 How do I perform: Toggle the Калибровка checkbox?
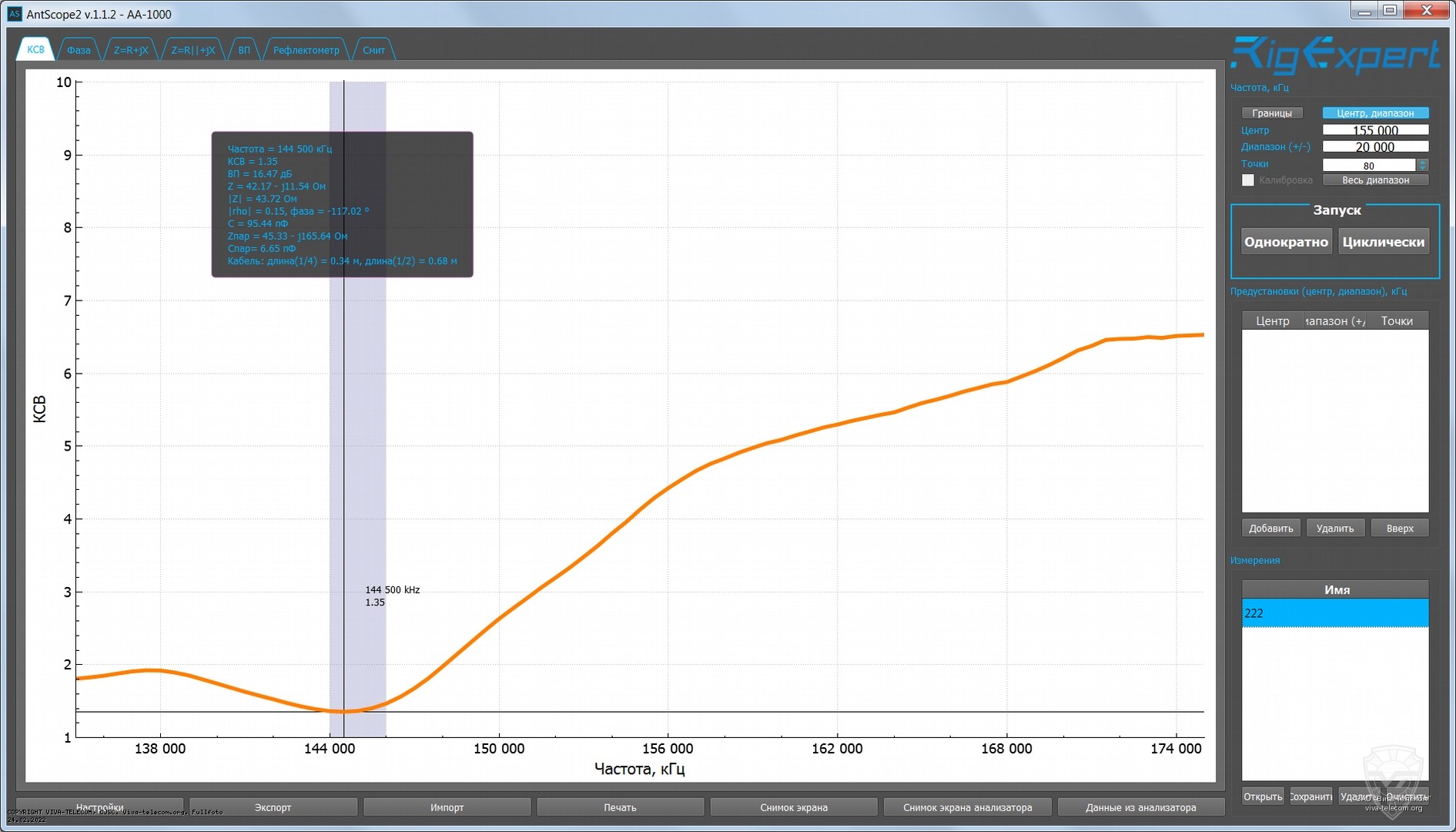point(1248,180)
